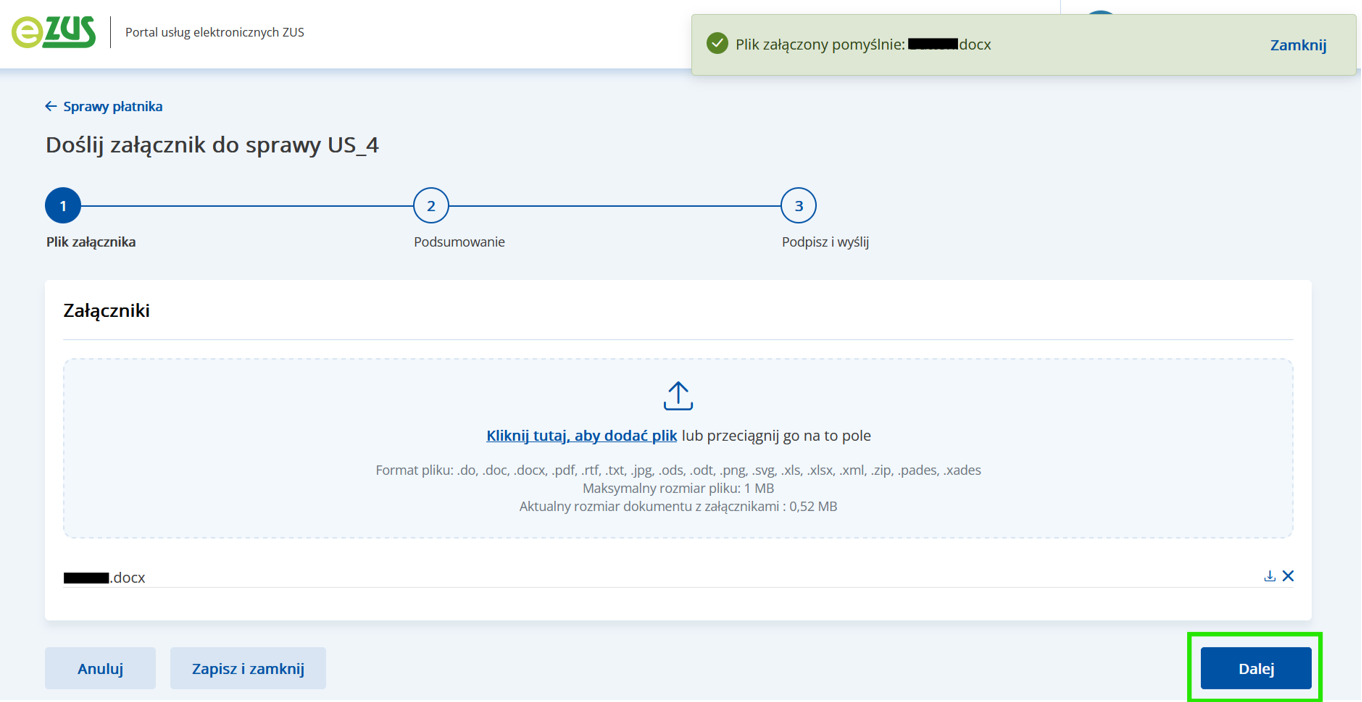Image resolution: width=1362 pixels, height=702 pixels.
Task: Open the Podsumowanie step label
Action: [459, 242]
